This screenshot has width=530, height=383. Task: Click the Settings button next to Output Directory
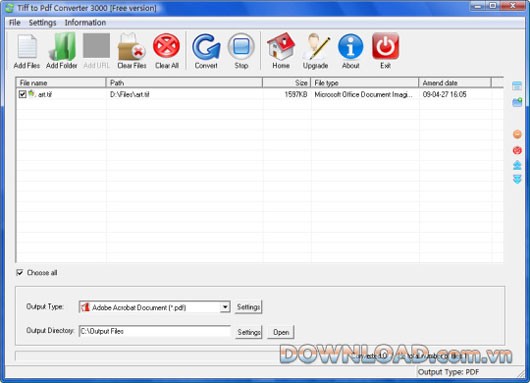click(x=248, y=332)
